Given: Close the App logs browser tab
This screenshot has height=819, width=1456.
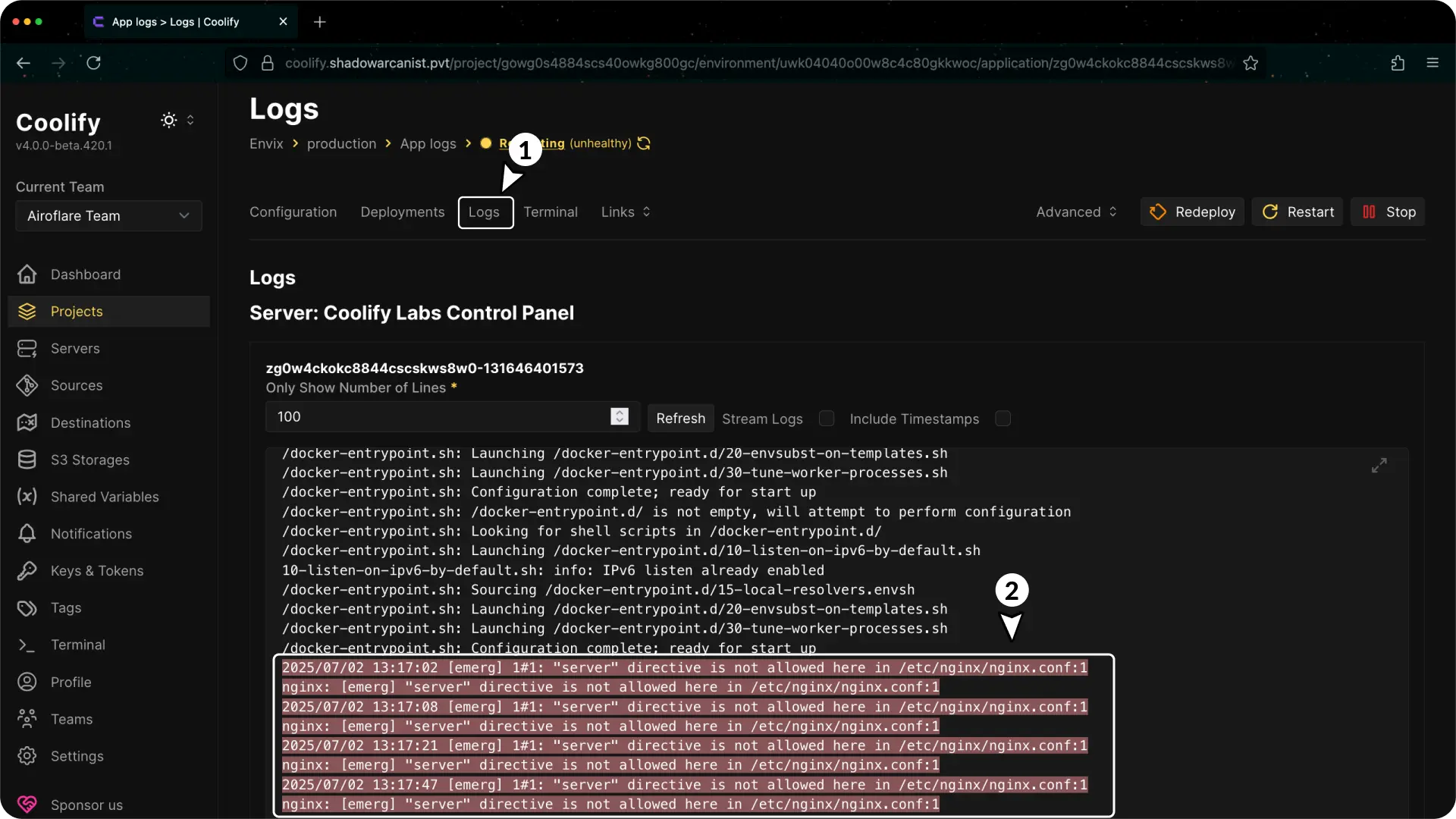Looking at the screenshot, I should click(x=283, y=22).
